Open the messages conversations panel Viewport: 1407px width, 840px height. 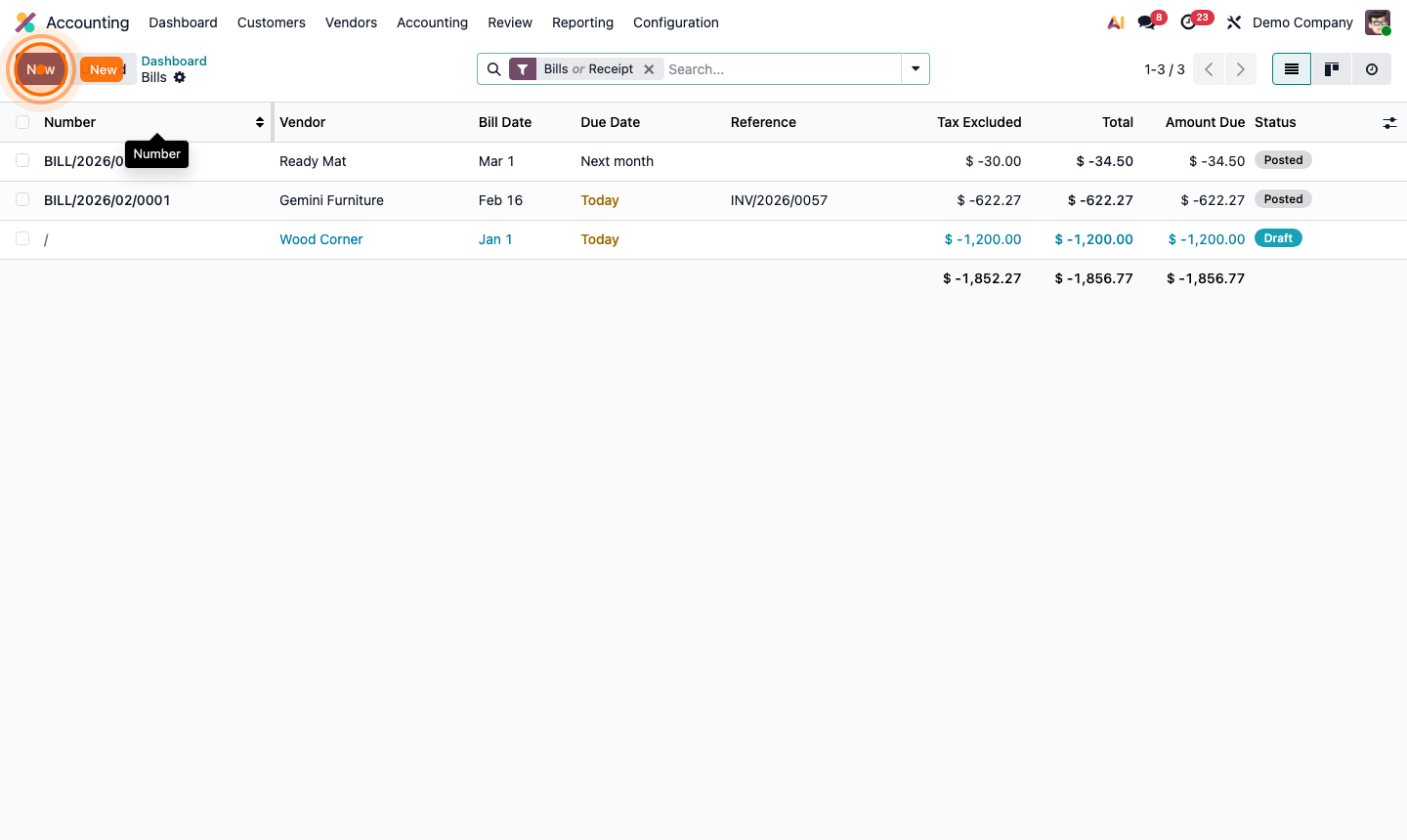tap(1145, 21)
